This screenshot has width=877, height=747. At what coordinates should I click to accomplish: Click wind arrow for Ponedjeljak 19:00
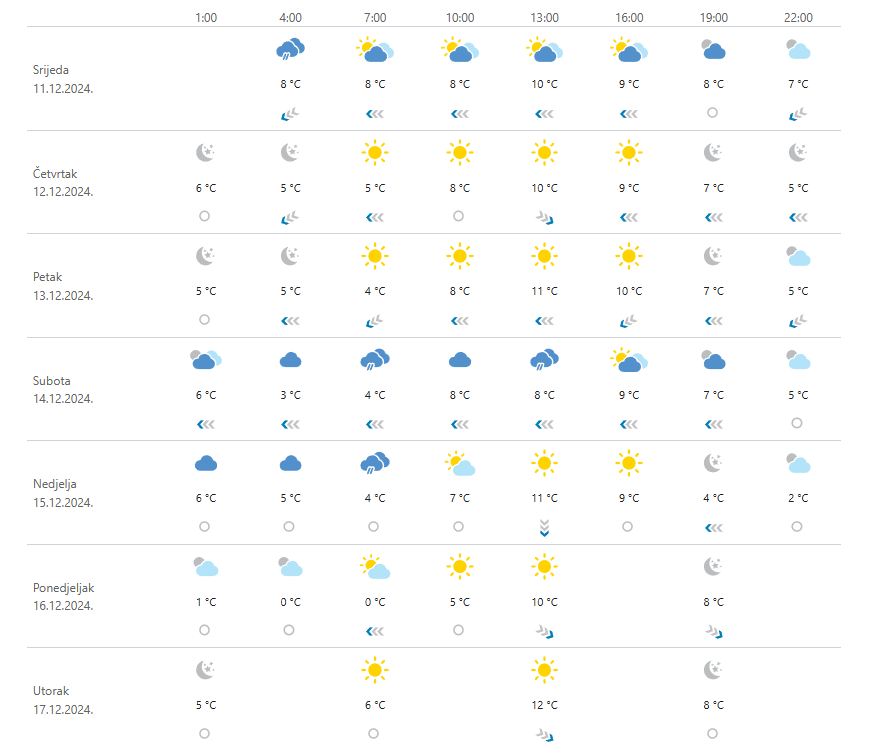[x=714, y=632]
